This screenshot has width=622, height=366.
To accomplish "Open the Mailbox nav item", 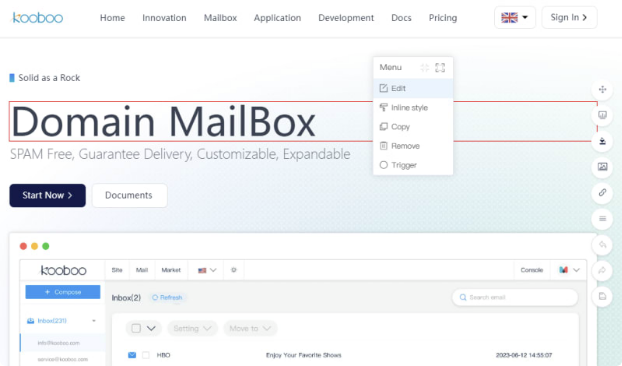I will pos(220,18).
